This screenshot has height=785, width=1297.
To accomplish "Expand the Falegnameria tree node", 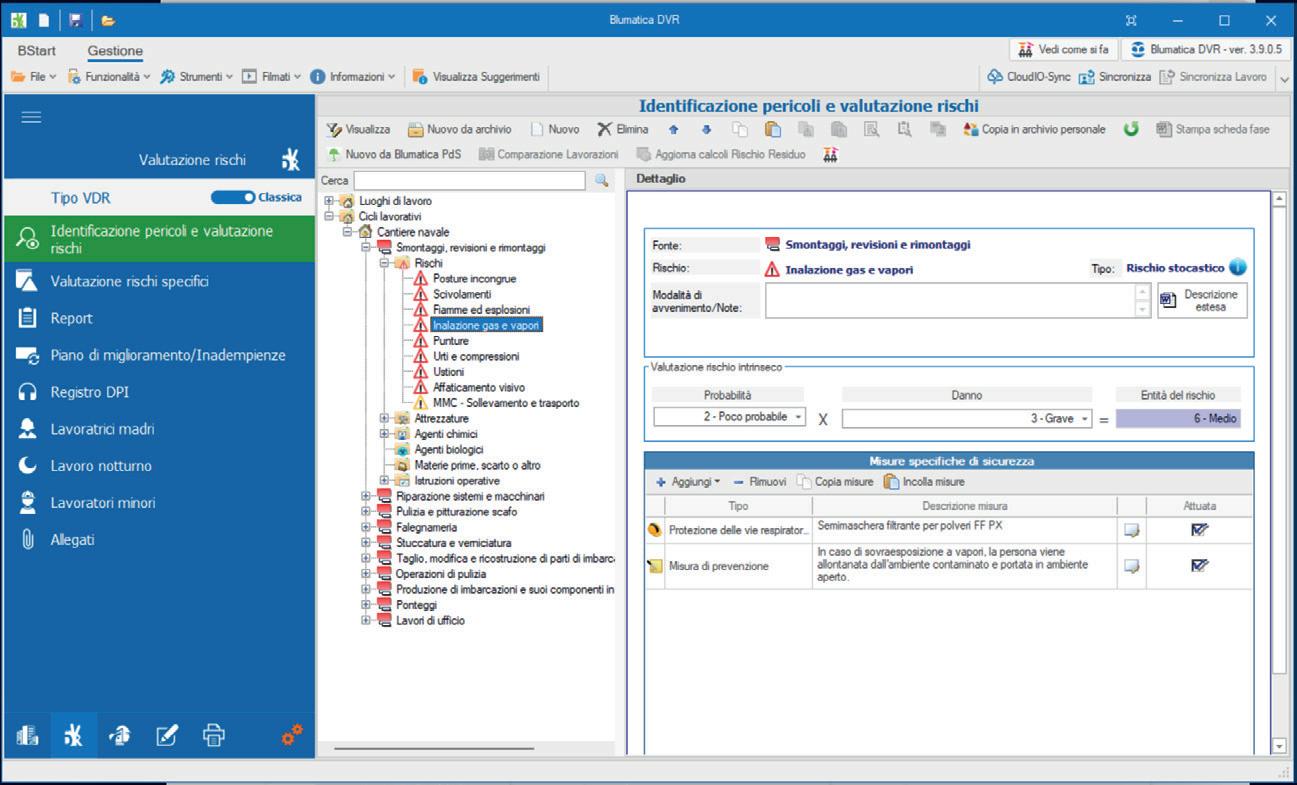I will (x=366, y=527).
